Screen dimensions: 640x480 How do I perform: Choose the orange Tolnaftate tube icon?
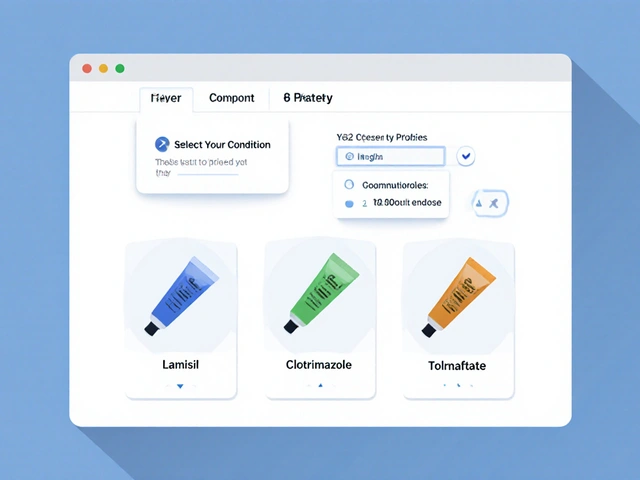coord(458,295)
